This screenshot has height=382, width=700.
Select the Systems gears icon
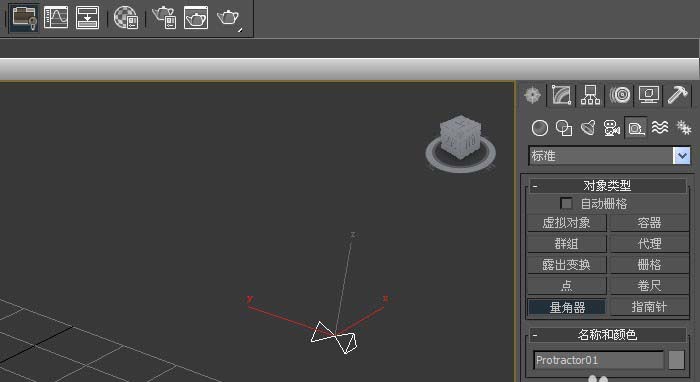tap(683, 128)
